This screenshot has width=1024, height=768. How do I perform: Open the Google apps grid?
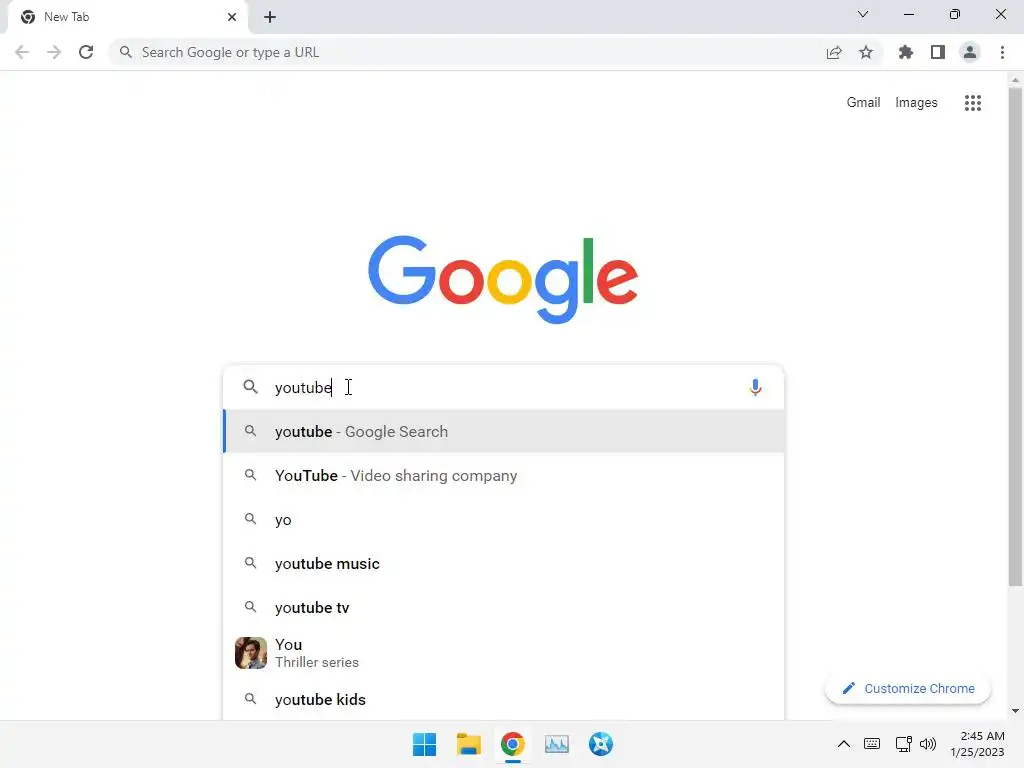(x=973, y=103)
